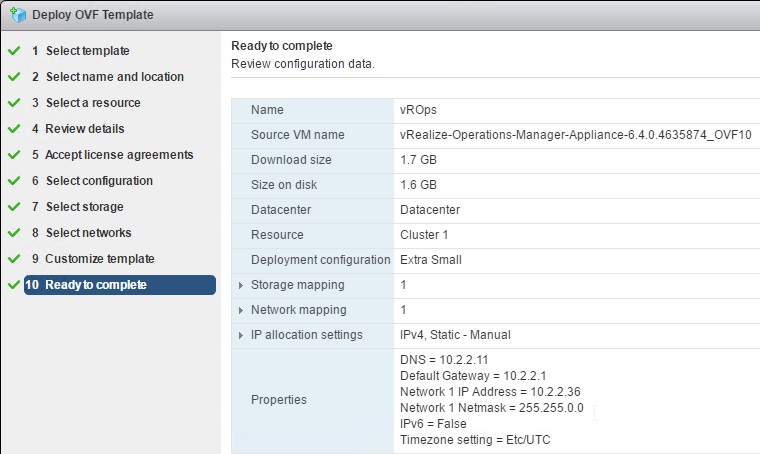760x454 pixels.
Task: Click IPv4, Static - Manual value
Action: point(455,335)
